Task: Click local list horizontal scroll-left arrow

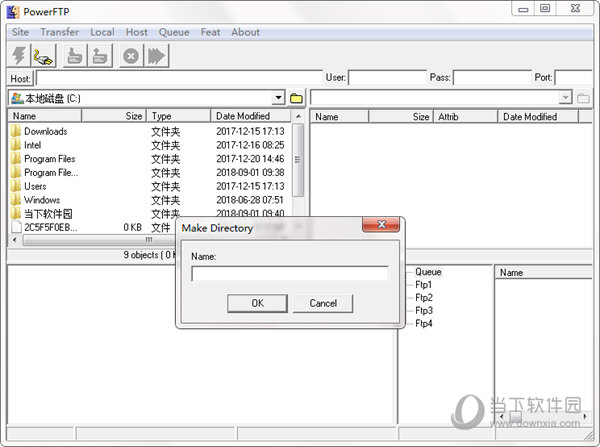Action: (x=15, y=240)
